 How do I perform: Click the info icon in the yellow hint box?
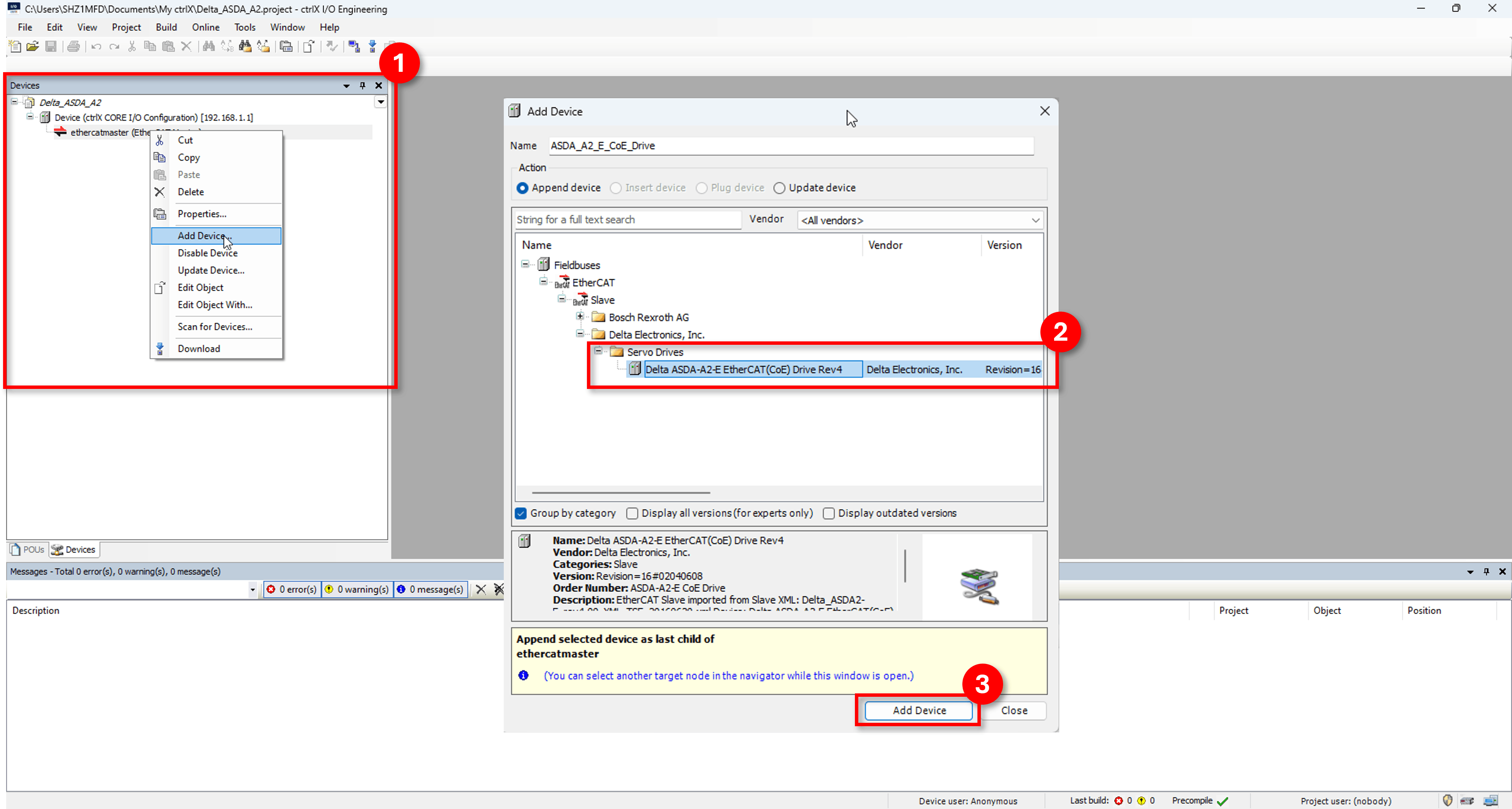point(524,675)
